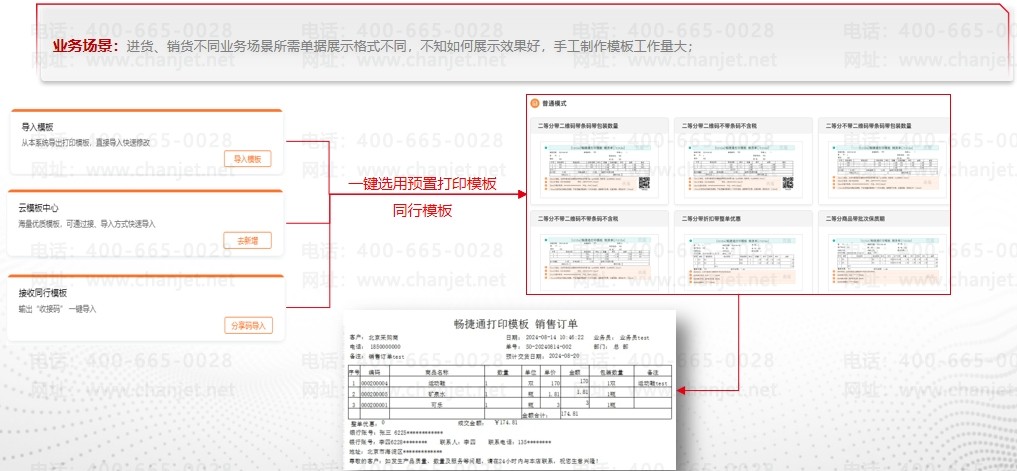1017x471 pixels.
Task: Click the QR code in 二等分带二维码不带条码不含税 template
Action: [788, 183]
